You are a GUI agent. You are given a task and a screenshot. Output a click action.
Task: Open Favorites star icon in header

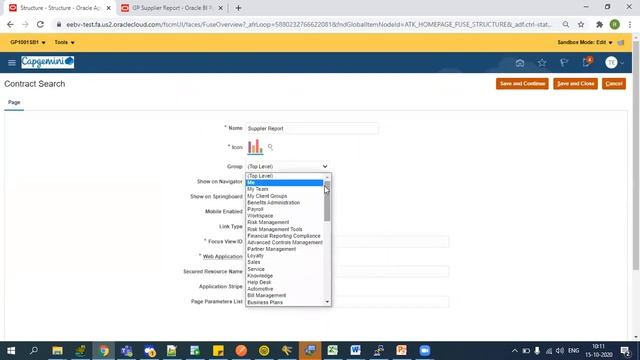(x=542, y=63)
